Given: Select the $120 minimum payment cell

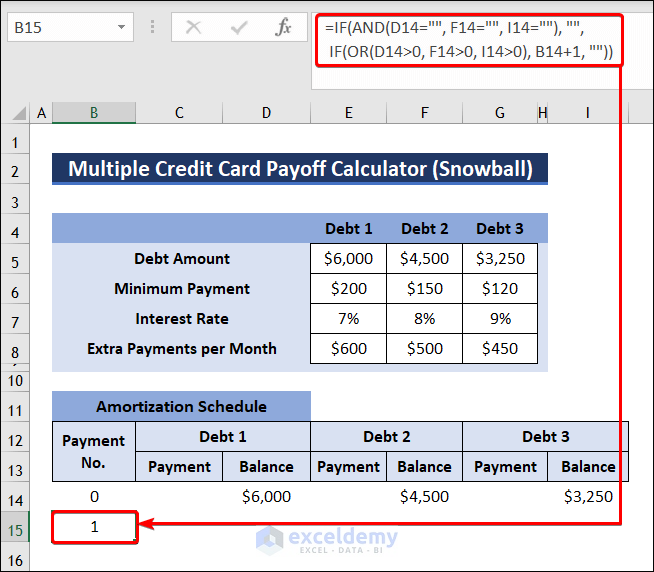Looking at the screenshot, I should point(500,289).
